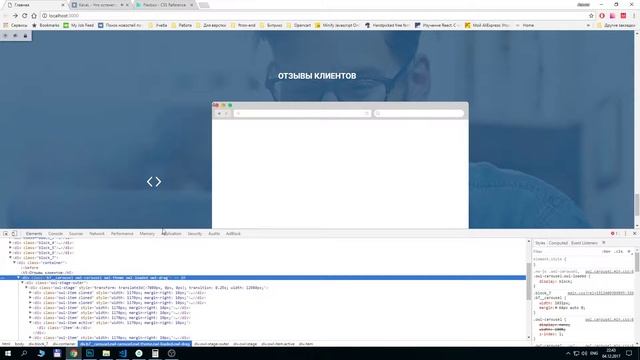Open the My Job Feed bookmark

79,25
